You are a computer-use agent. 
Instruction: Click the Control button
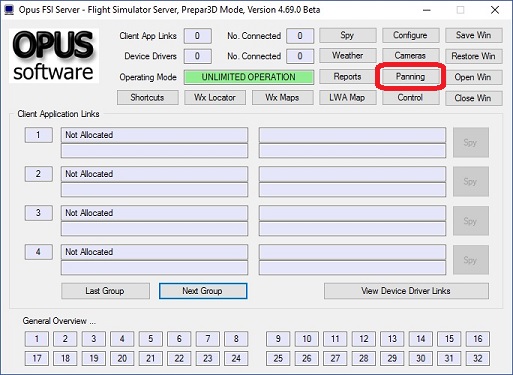pyautogui.click(x=410, y=98)
